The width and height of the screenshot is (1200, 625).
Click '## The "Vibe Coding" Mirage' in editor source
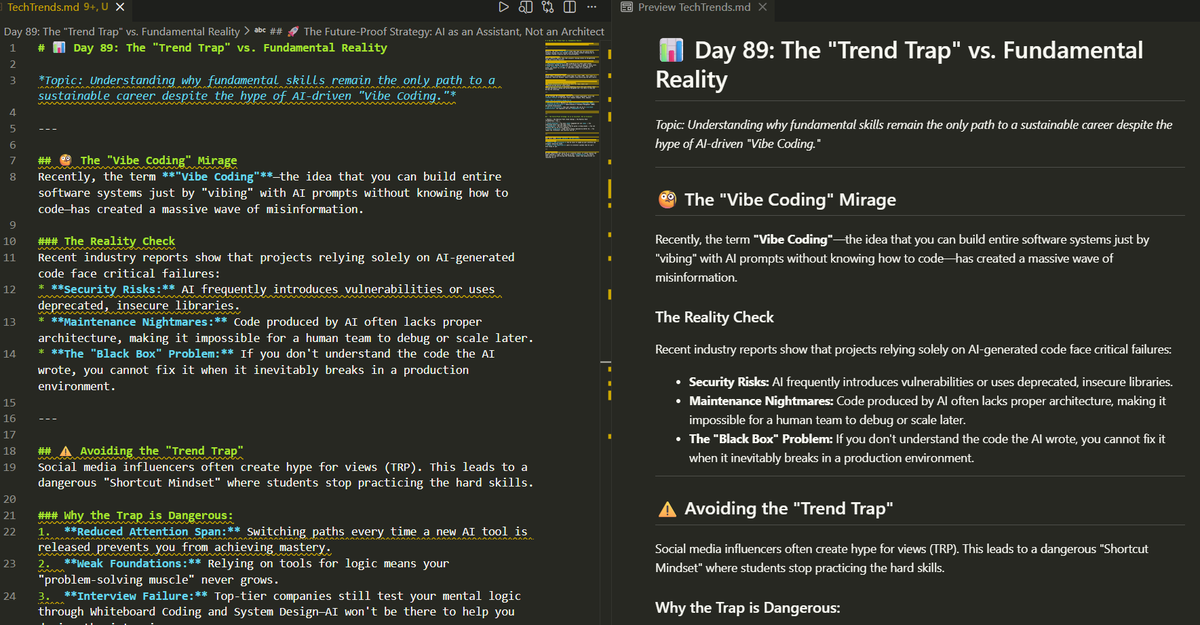137,160
